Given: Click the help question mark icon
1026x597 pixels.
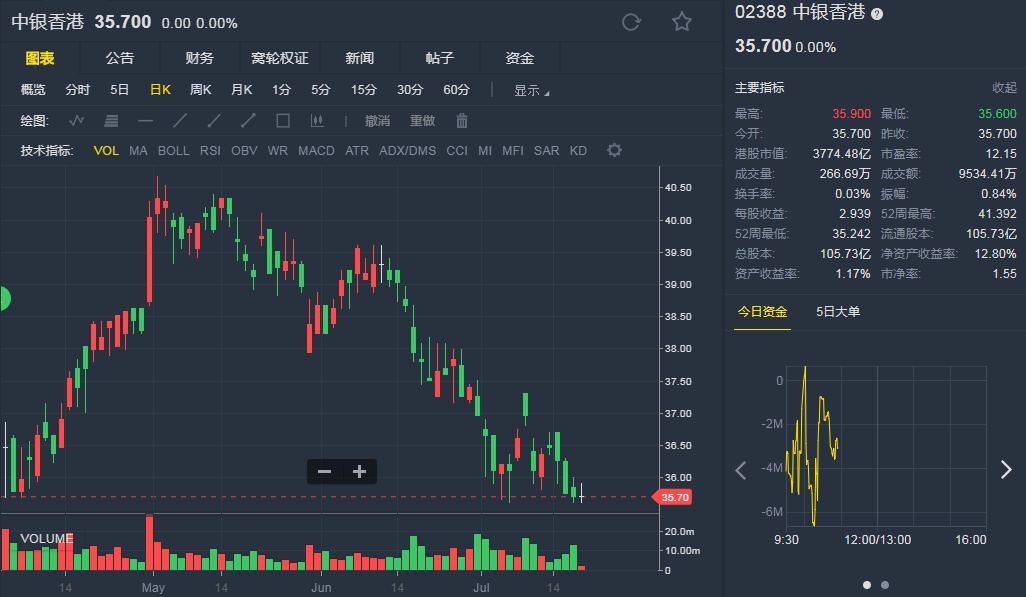Looking at the screenshot, I should 877,14.
